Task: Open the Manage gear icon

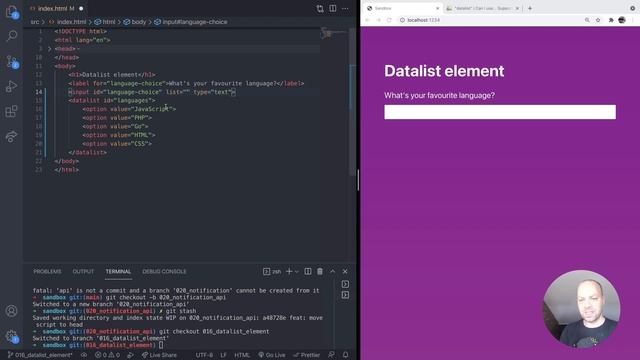Action: pyautogui.click(x=11, y=336)
